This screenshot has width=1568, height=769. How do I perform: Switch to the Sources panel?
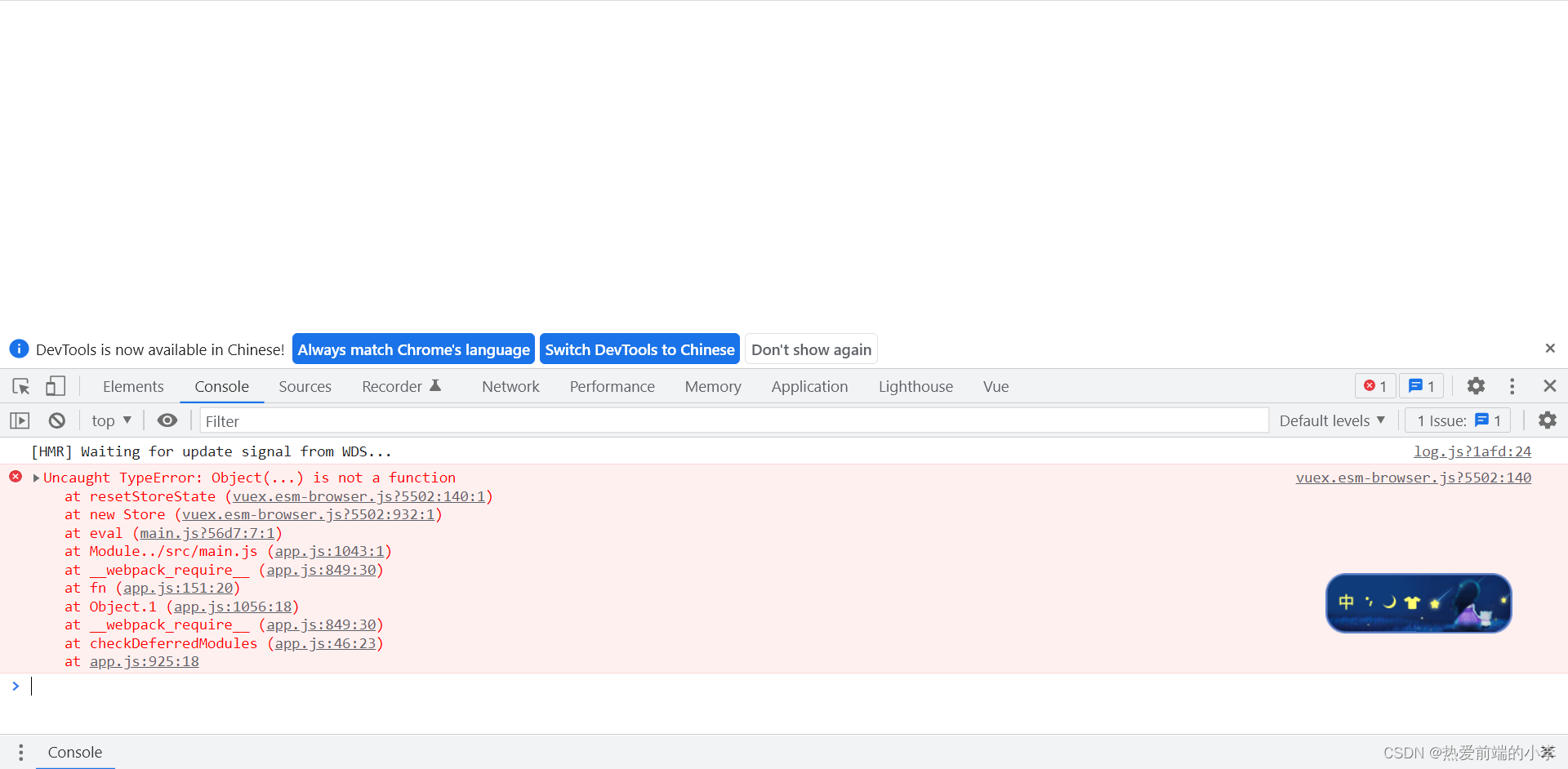click(305, 386)
